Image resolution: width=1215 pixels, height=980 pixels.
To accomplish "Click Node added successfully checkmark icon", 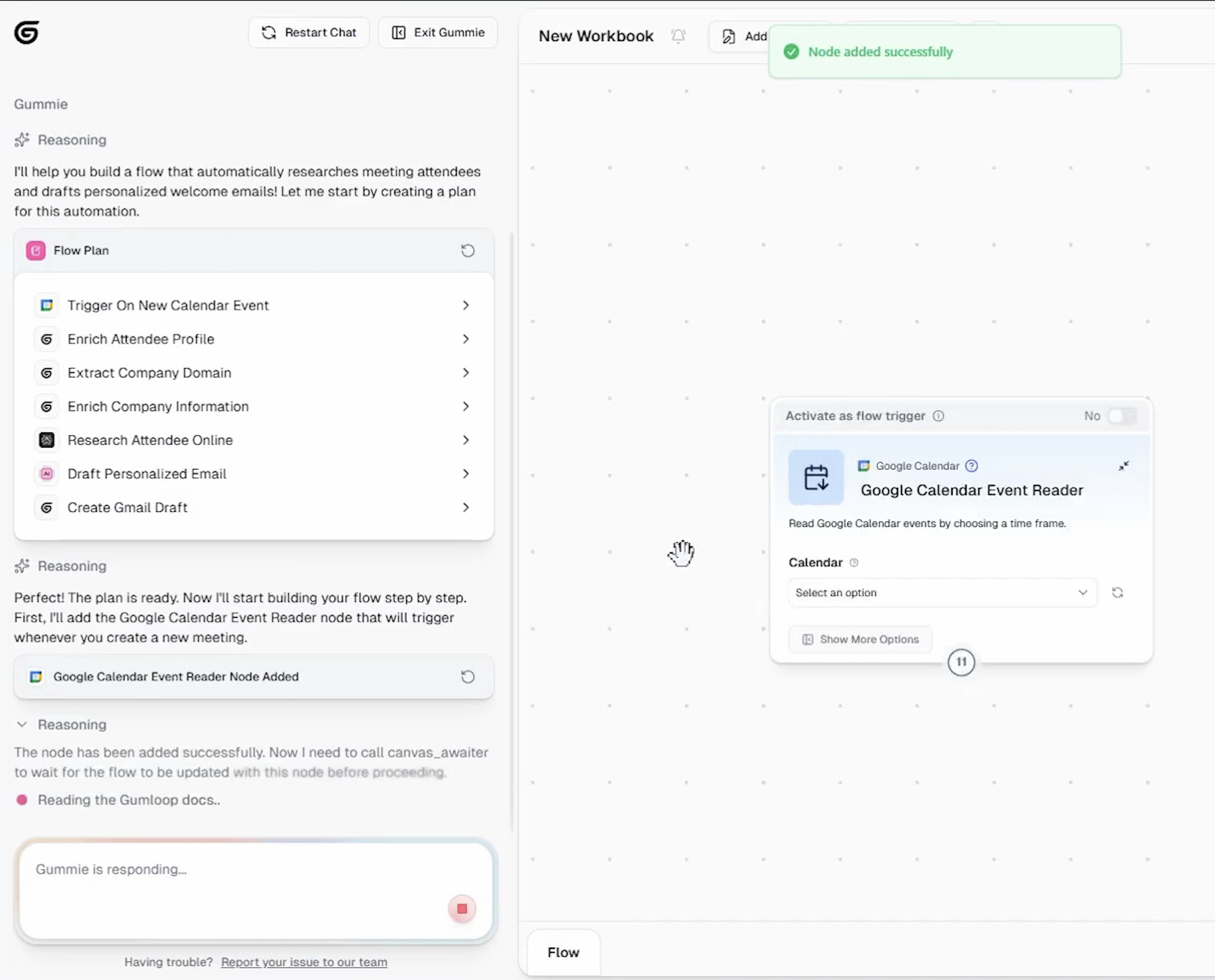I will click(x=791, y=52).
